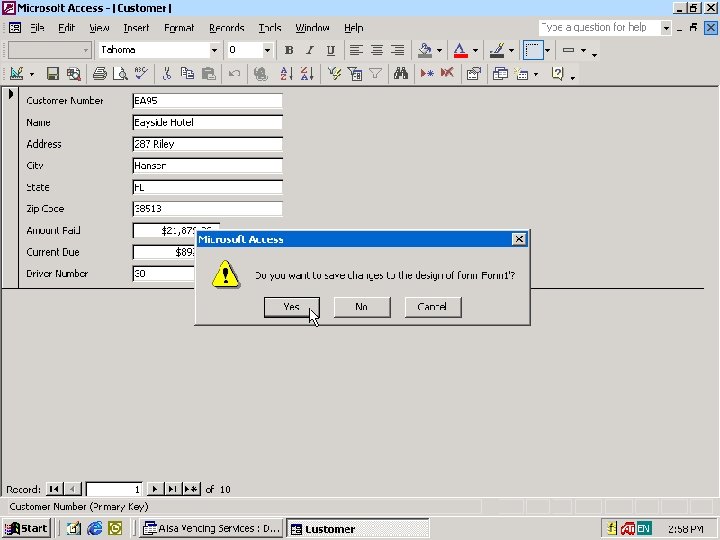This screenshot has height=540, width=720.
Task: Click No in the save dialog
Action: pos(362,307)
